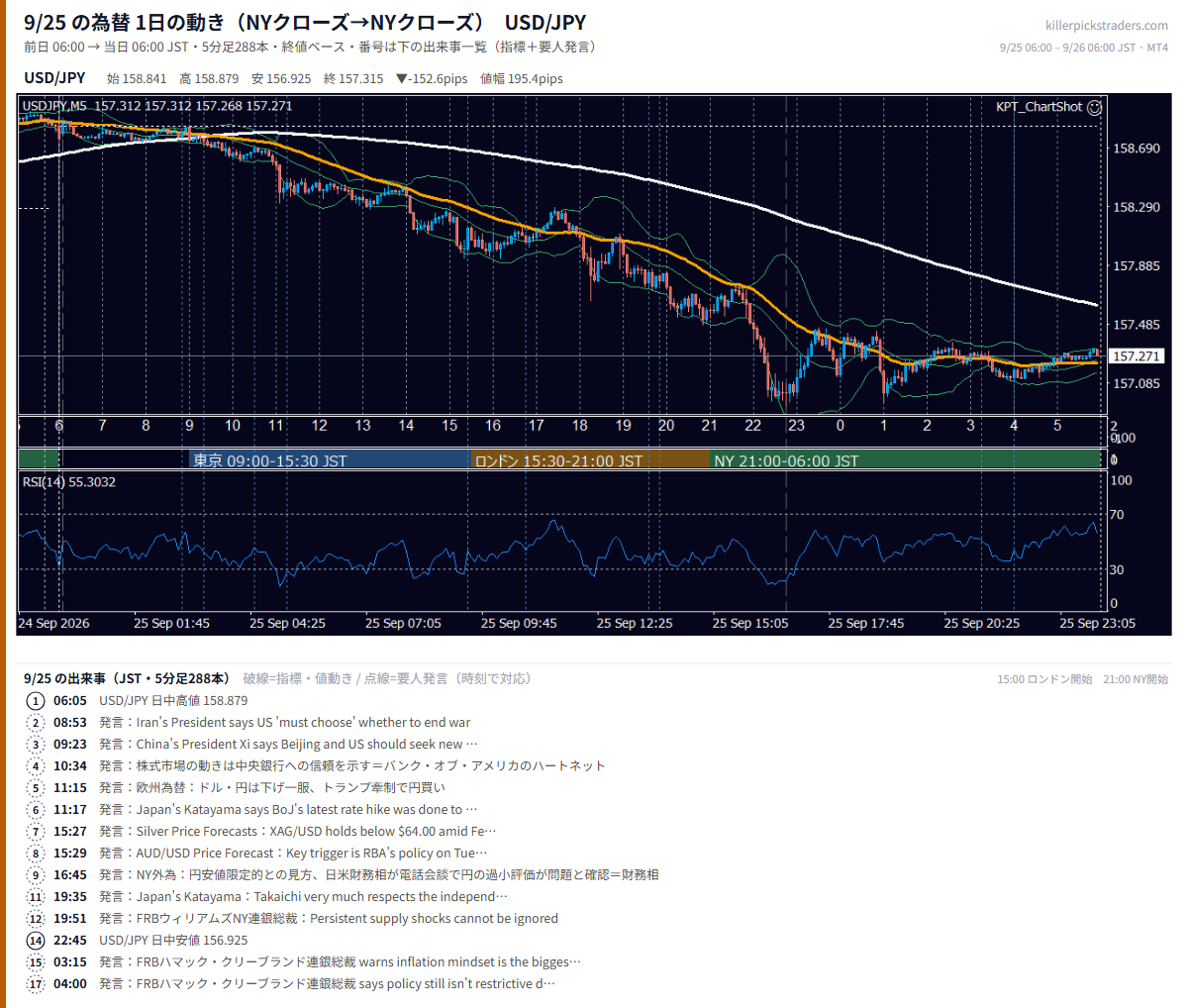Click the ▼-152.6pips change value
The height and width of the screenshot is (1008, 1188).
tap(432, 79)
